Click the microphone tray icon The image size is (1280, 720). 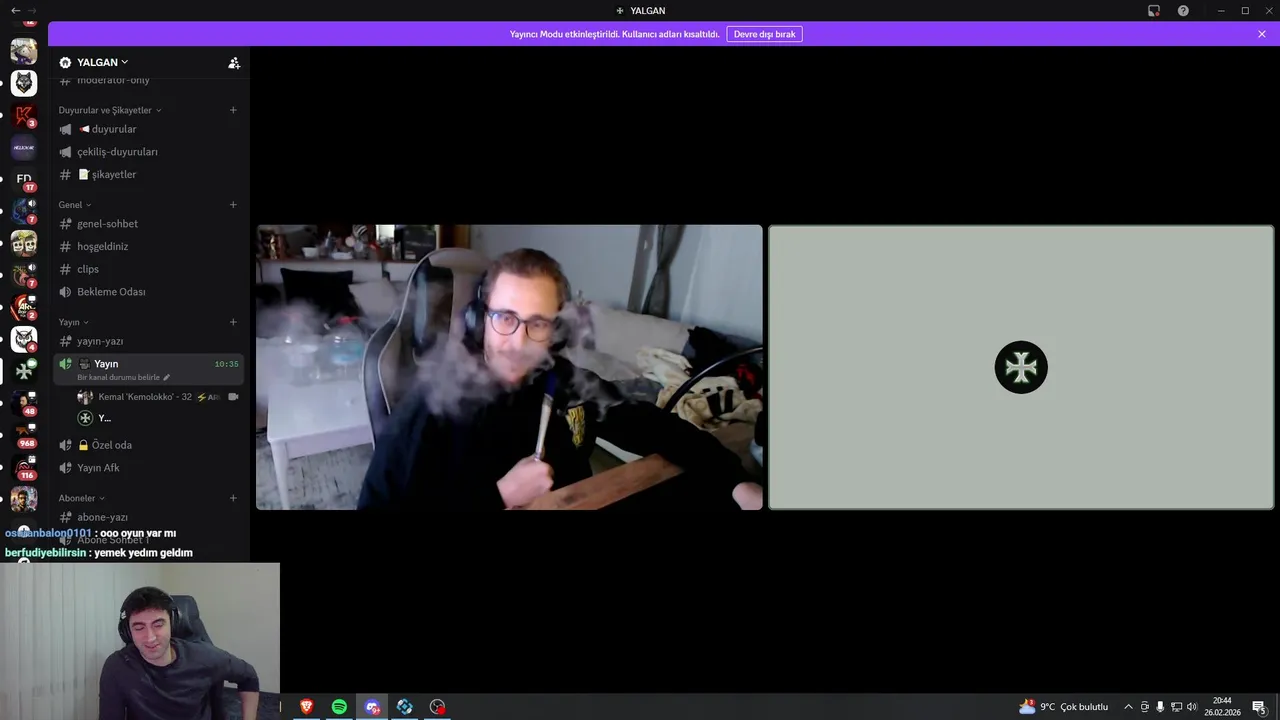click(1160, 707)
